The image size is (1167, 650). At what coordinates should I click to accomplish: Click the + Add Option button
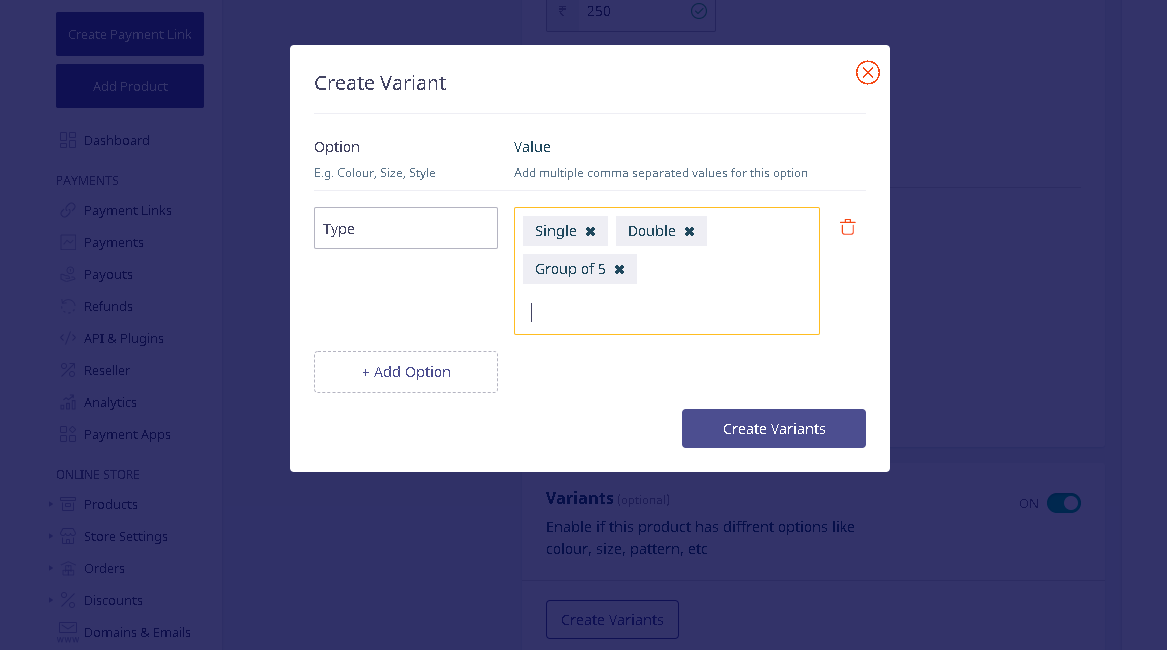coord(406,372)
